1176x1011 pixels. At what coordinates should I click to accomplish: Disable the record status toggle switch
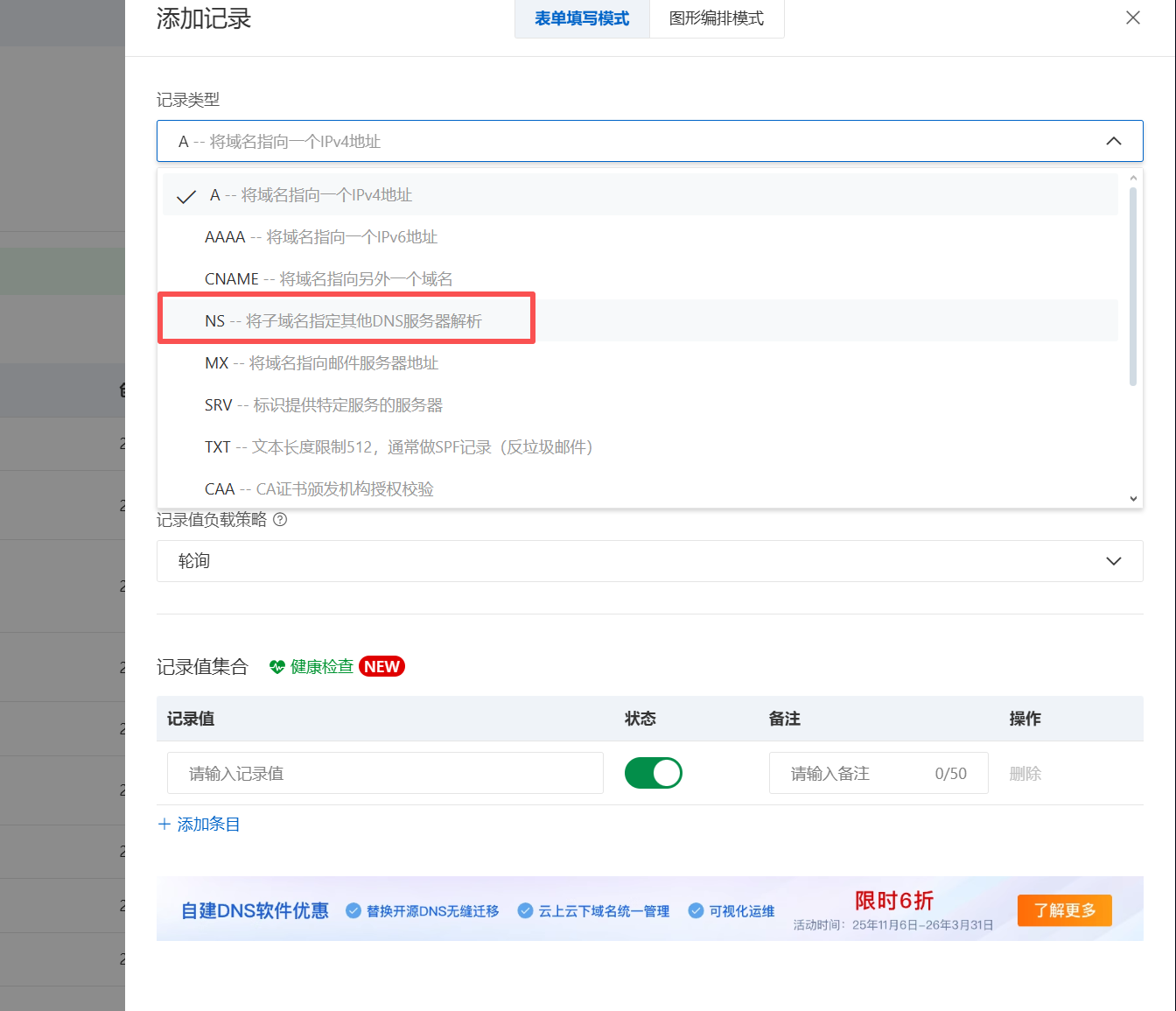[x=654, y=773]
